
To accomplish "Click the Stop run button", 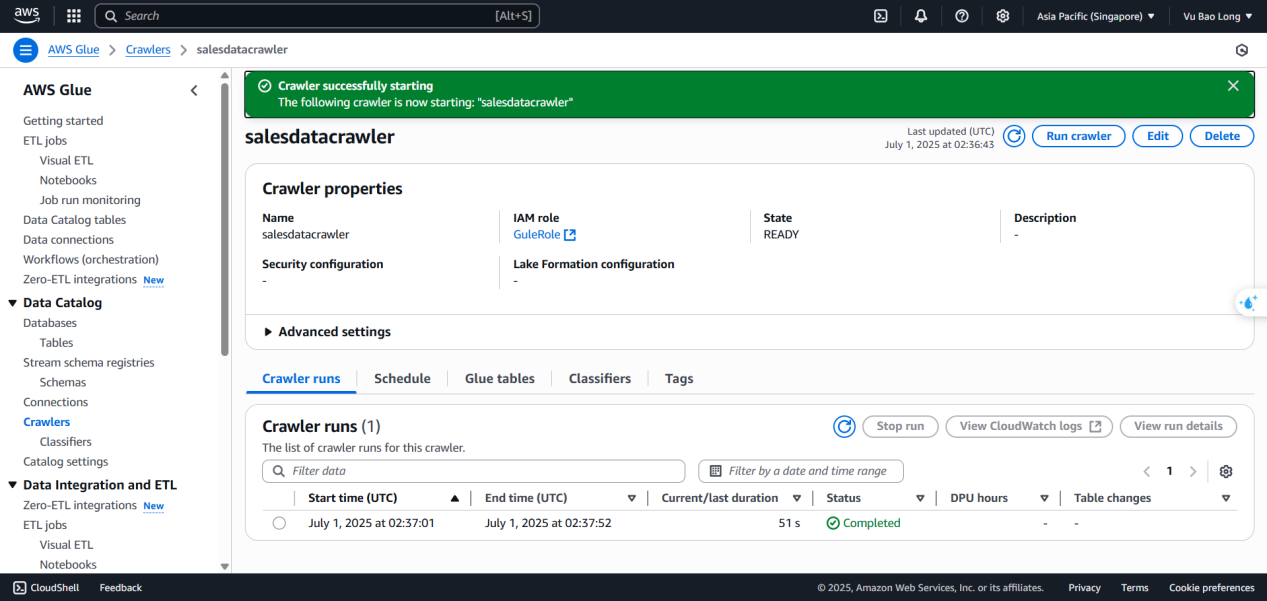I will [x=900, y=426].
